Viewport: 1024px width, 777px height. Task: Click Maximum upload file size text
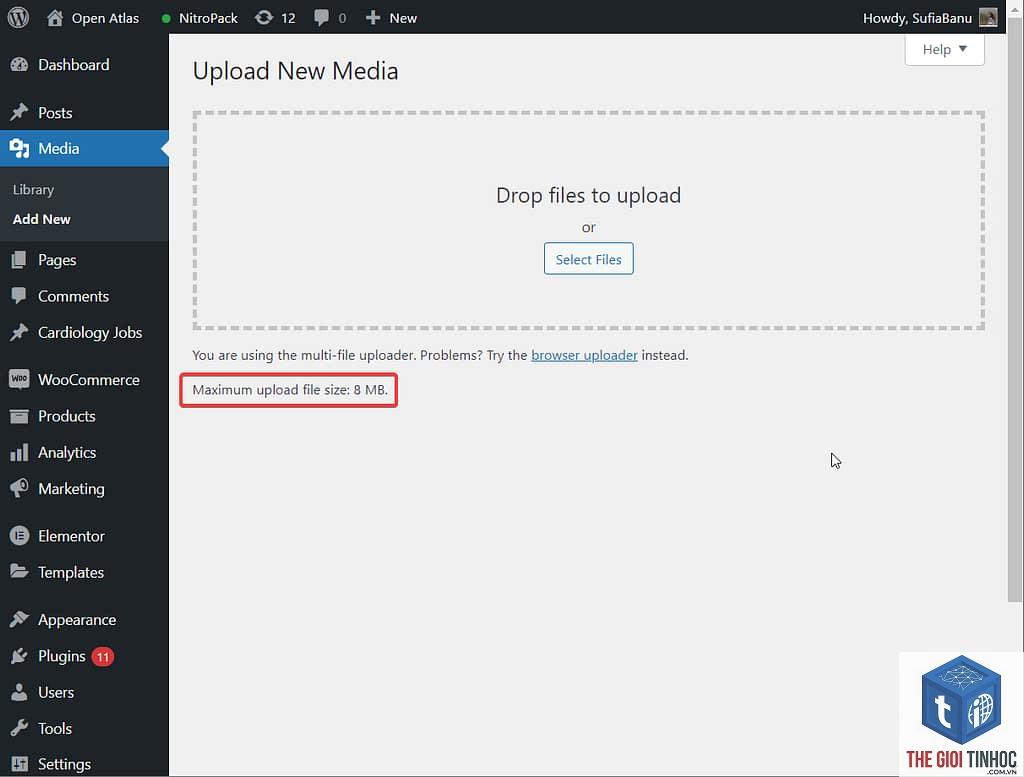tap(290, 390)
